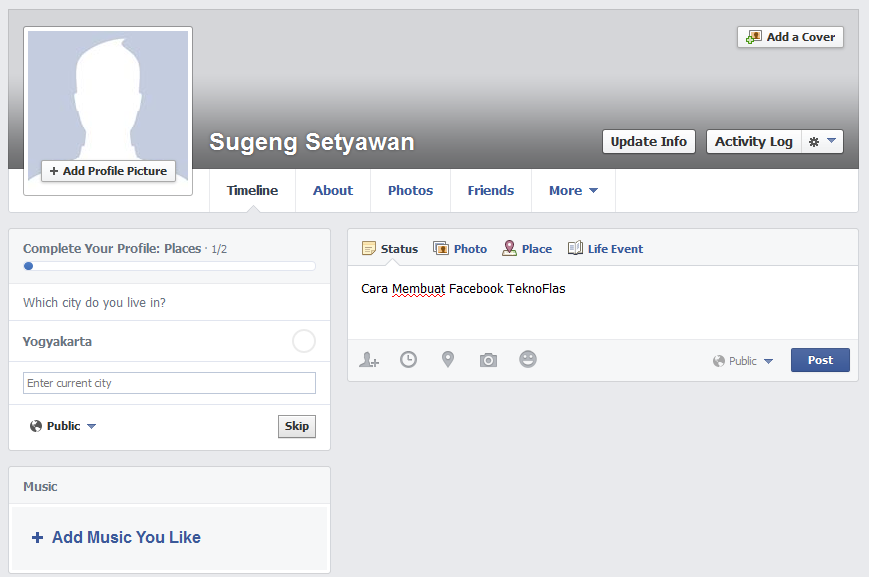Select the Status composer tab
Viewport: 869px width, 577px height.
[x=390, y=249]
